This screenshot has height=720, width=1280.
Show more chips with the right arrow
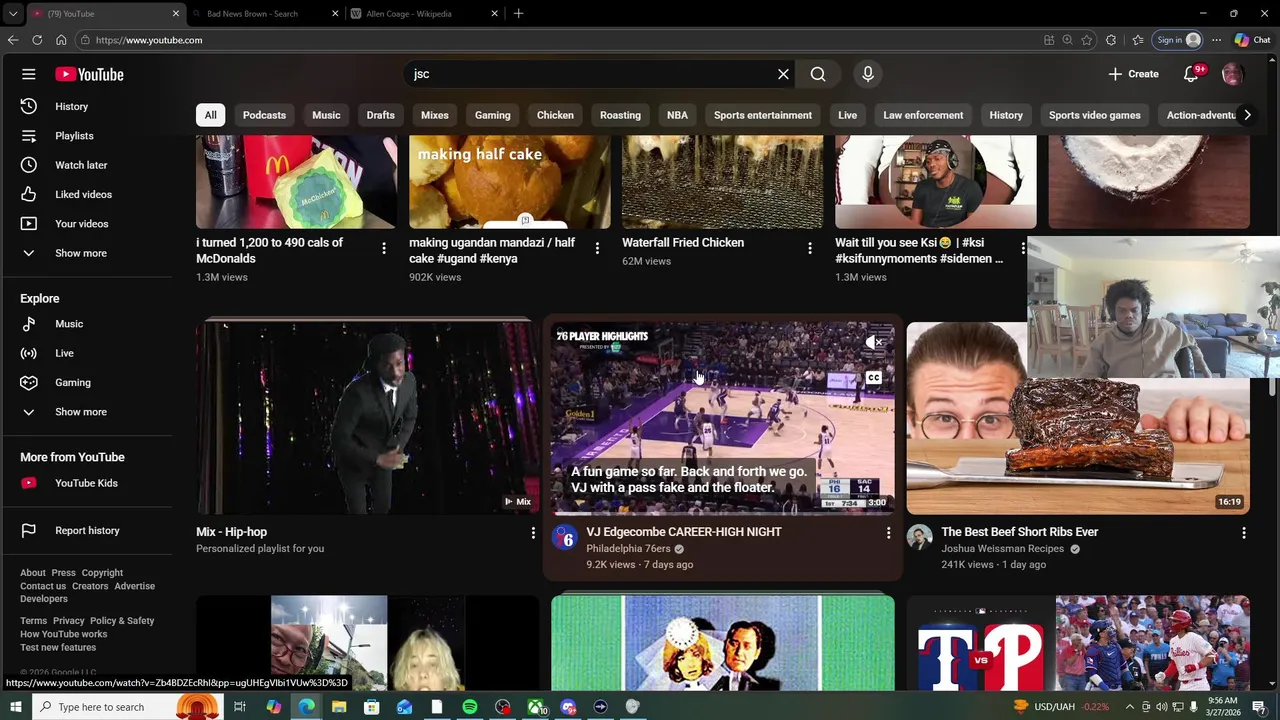coord(1247,115)
